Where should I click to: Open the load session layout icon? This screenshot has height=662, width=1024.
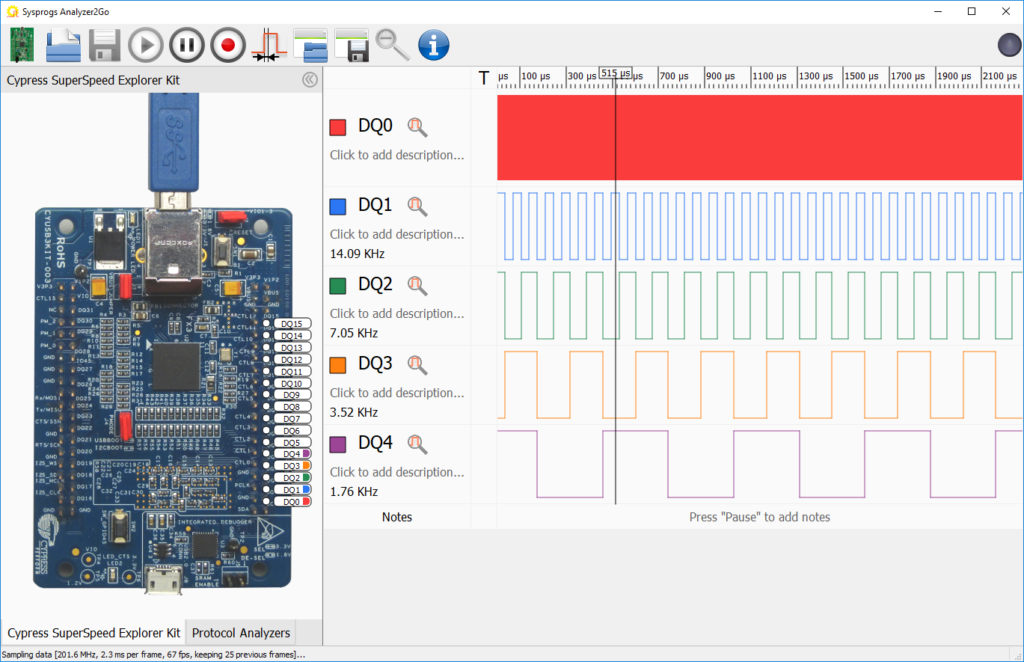click(310, 45)
